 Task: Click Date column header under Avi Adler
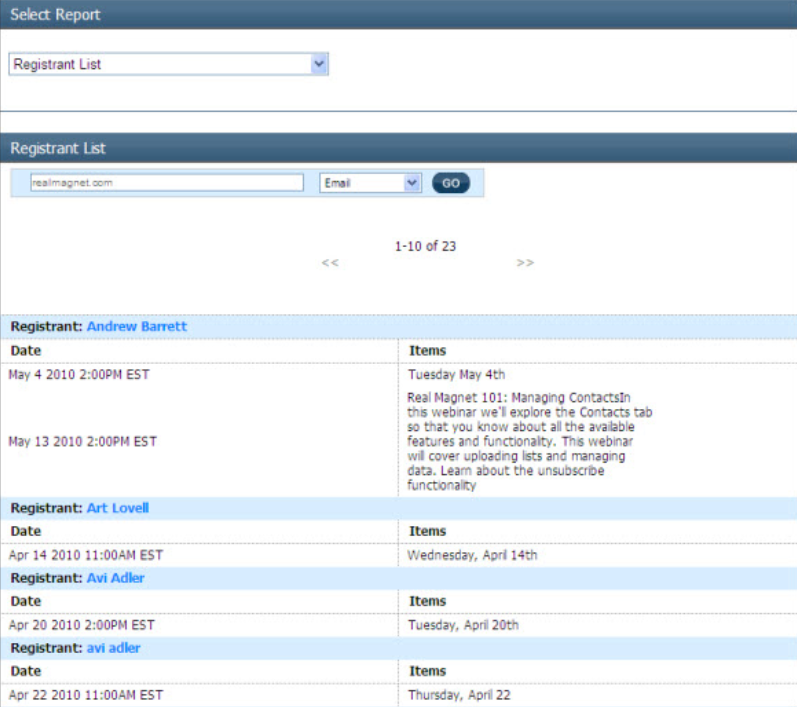26,601
